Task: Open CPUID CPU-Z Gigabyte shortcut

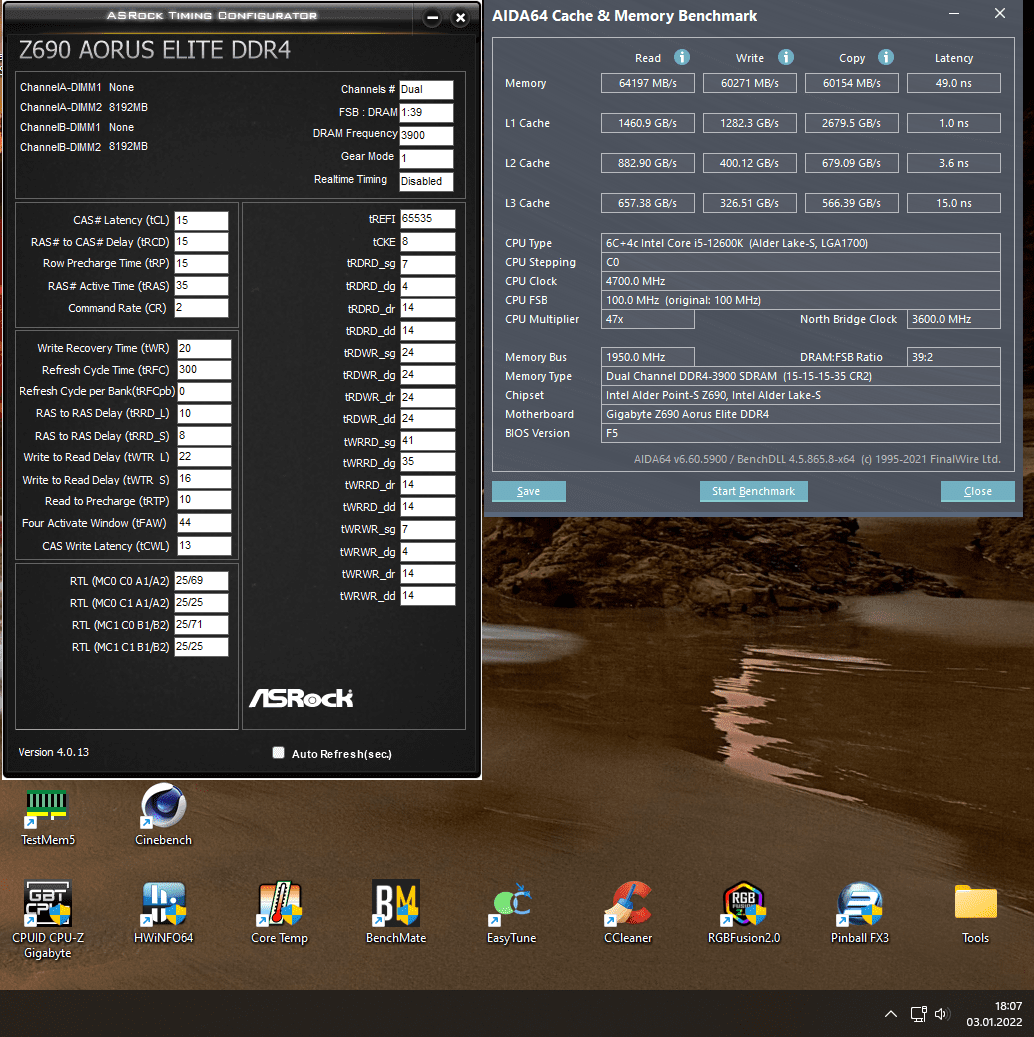Action: tap(47, 919)
